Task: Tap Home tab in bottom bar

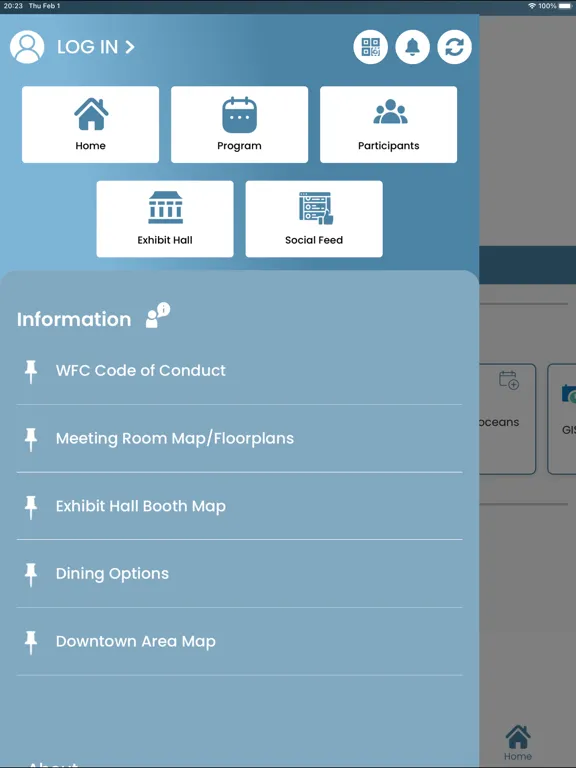Action: (518, 743)
